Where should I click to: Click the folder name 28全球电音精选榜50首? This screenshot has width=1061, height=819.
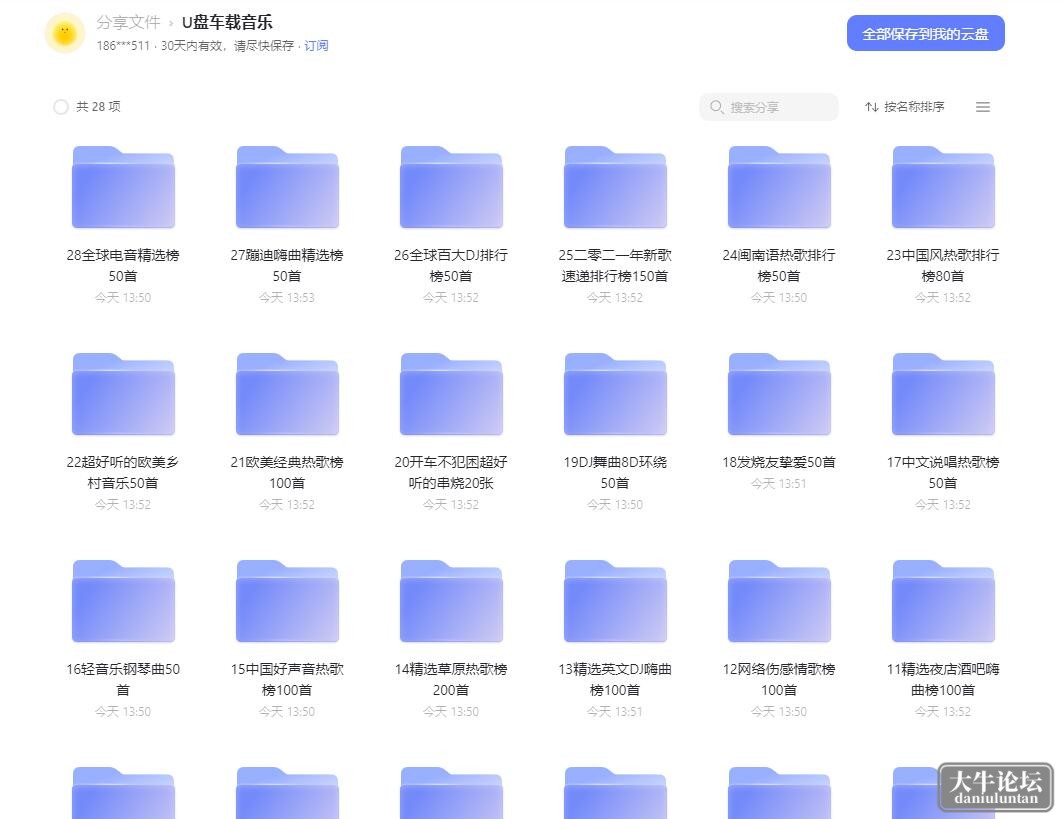(x=123, y=265)
